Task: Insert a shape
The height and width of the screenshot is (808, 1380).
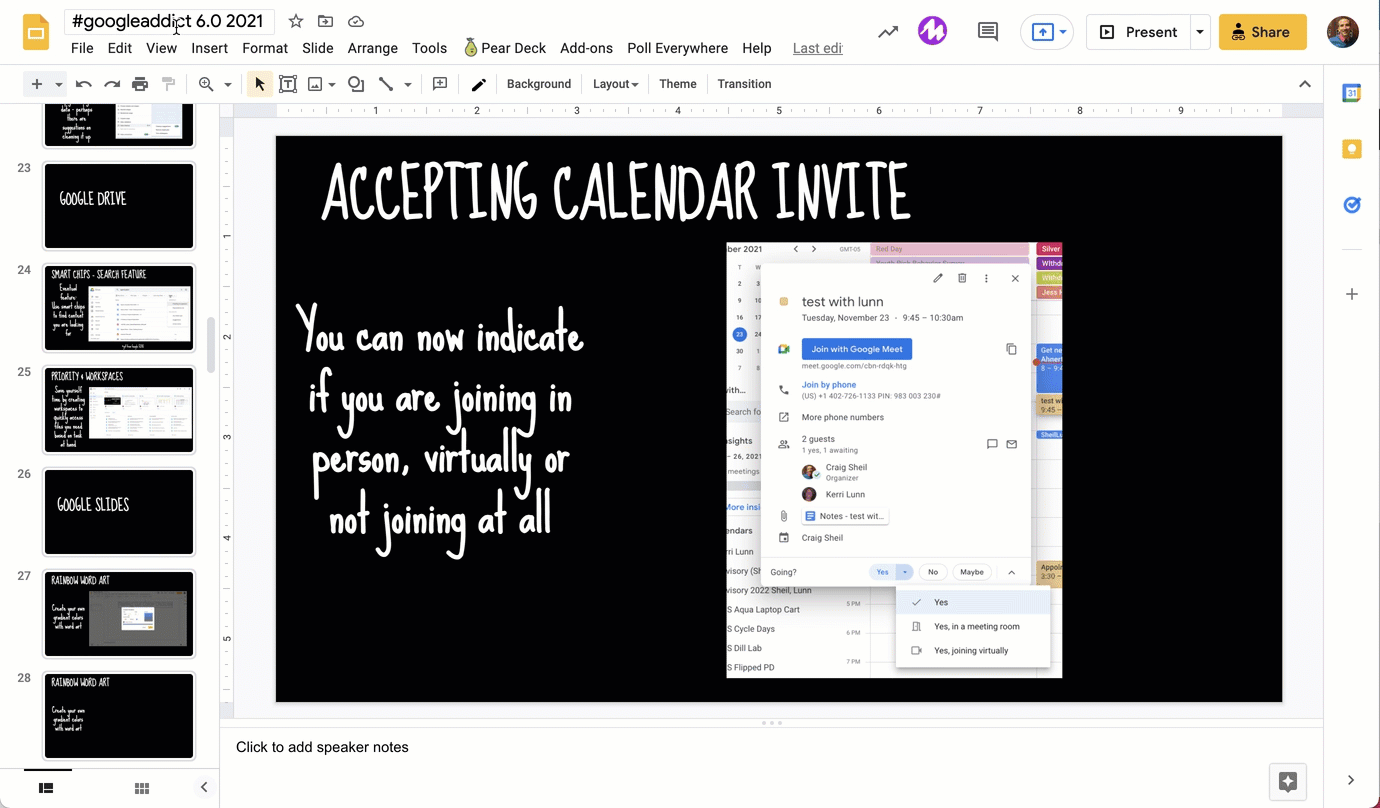Action: 356,84
